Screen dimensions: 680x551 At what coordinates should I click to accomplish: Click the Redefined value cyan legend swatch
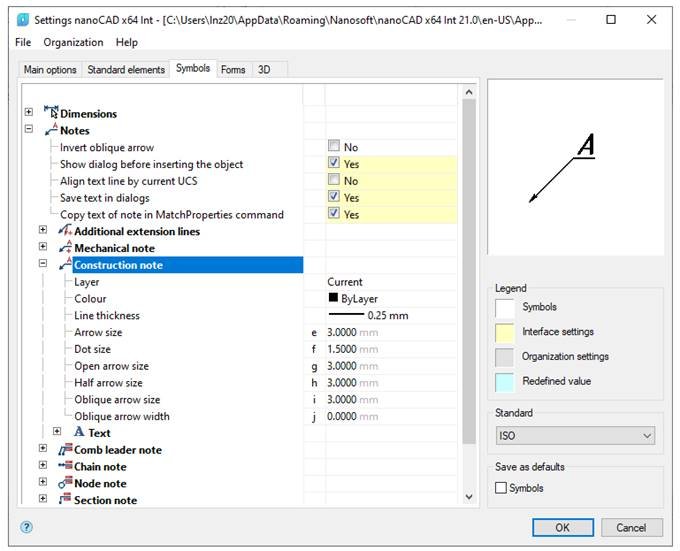pyautogui.click(x=504, y=382)
